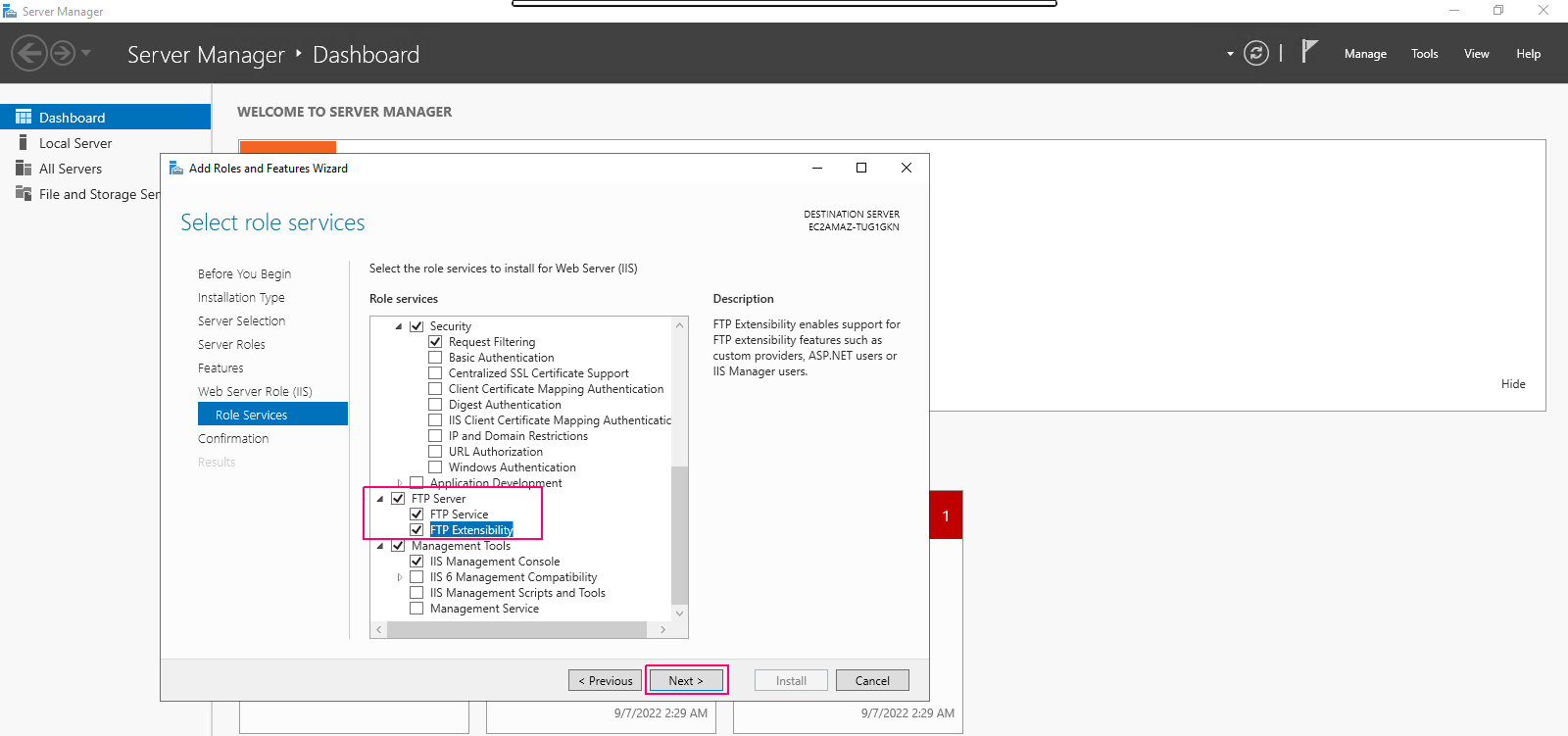Select Client Certificate Mapping Authentication text
1568x736 pixels.
tap(556, 389)
